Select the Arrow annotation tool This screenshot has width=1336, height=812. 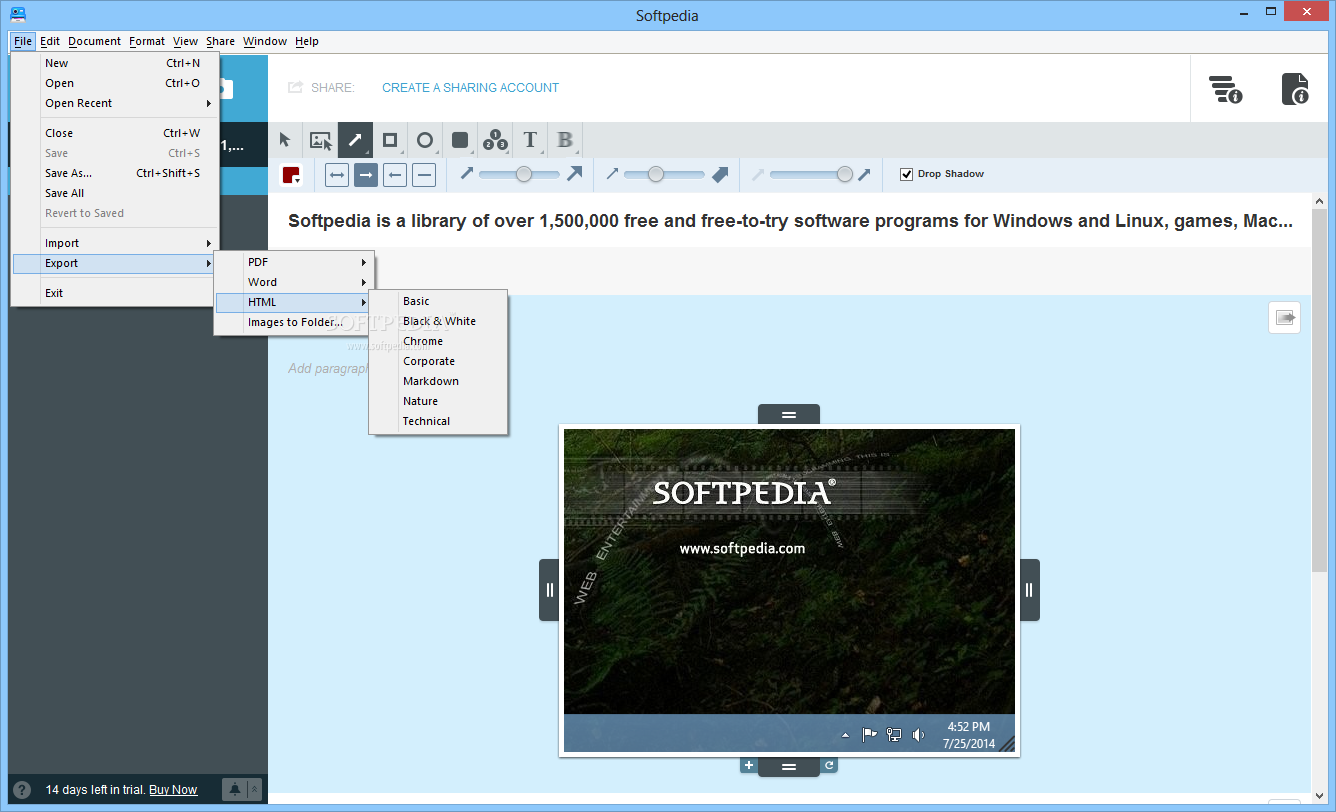(355, 140)
